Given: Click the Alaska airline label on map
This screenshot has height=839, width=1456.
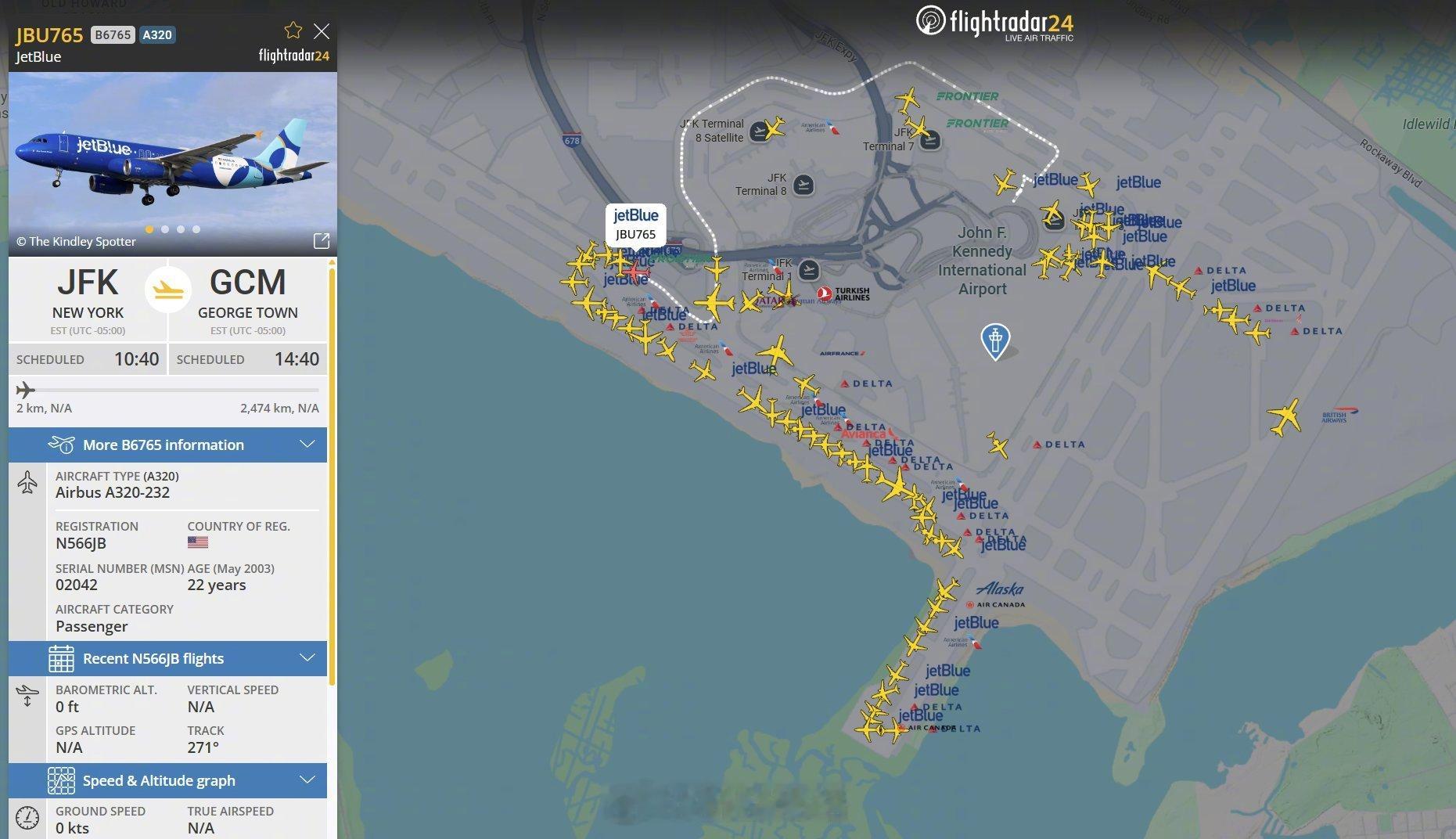Looking at the screenshot, I should pyautogui.click(x=1000, y=589).
